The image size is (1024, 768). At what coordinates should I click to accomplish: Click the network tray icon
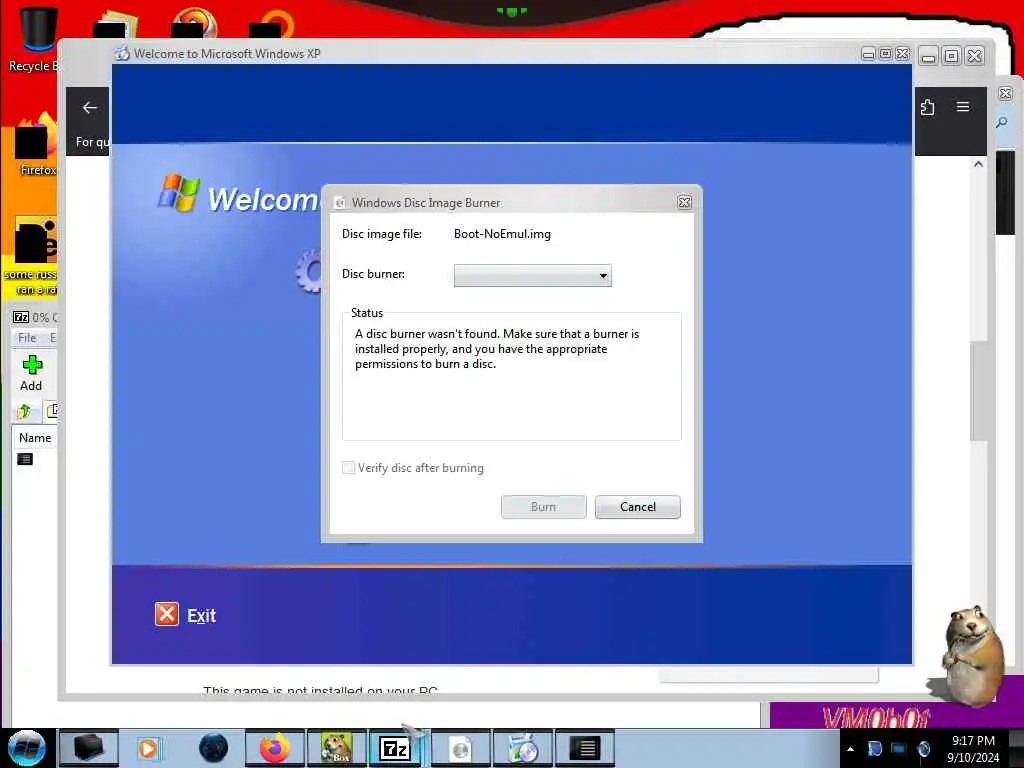point(899,749)
